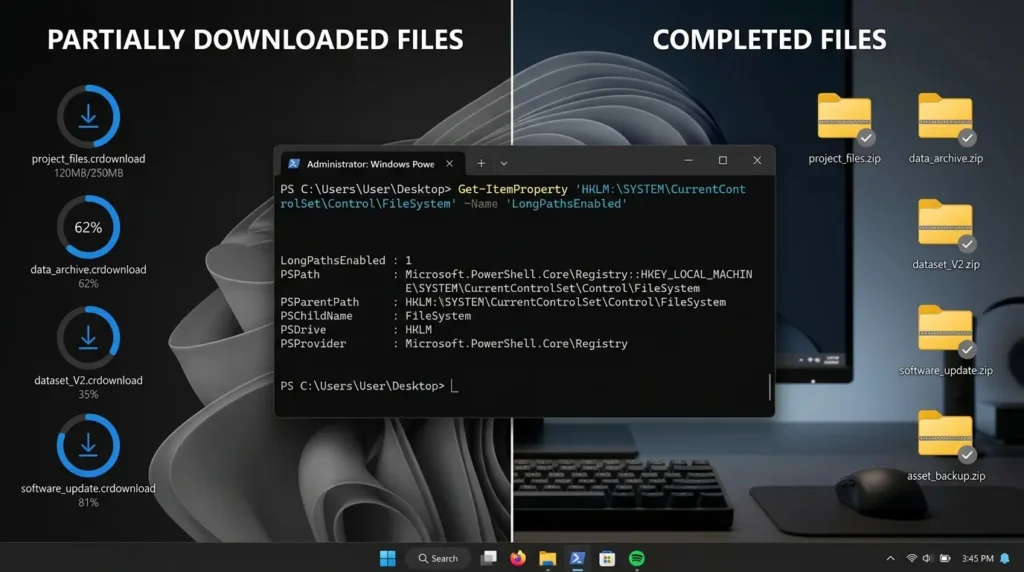Click the PSChildName FileSystem output line
Viewport: 1024px width, 572px height.
click(x=376, y=316)
